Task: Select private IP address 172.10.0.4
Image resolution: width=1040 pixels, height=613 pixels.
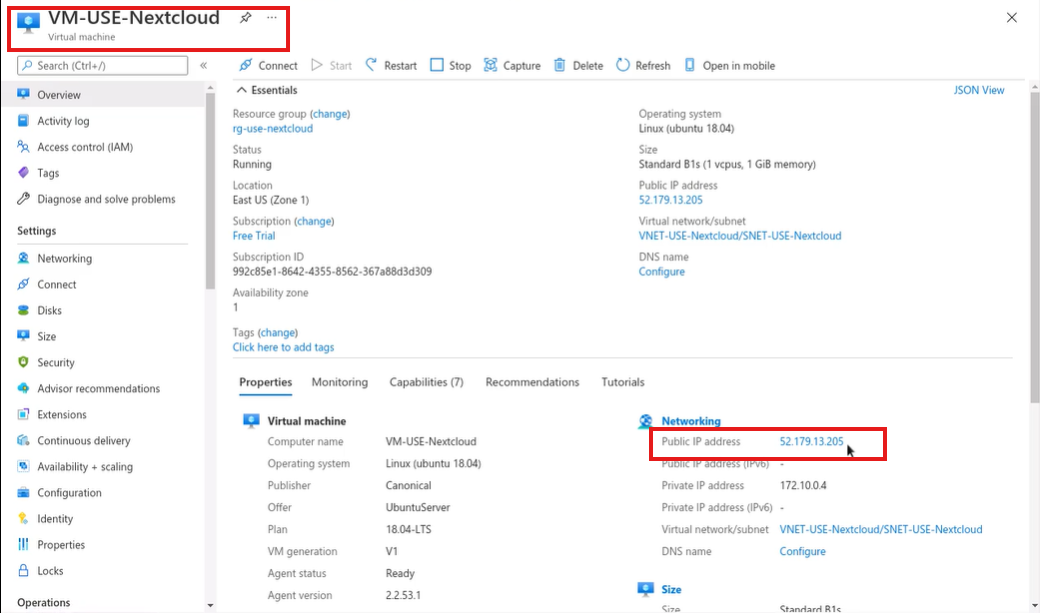Action: pyautogui.click(x=803, y=486)
